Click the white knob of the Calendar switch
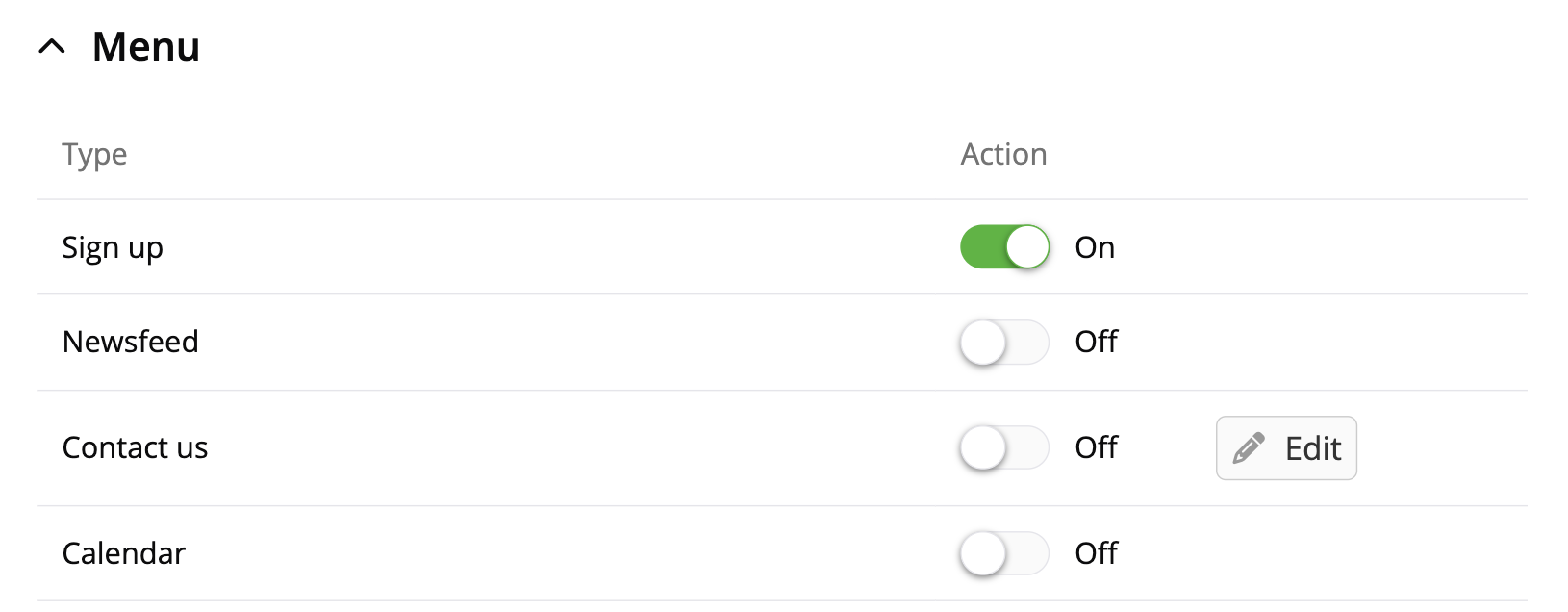1568x612 pixels. [983, 554]
